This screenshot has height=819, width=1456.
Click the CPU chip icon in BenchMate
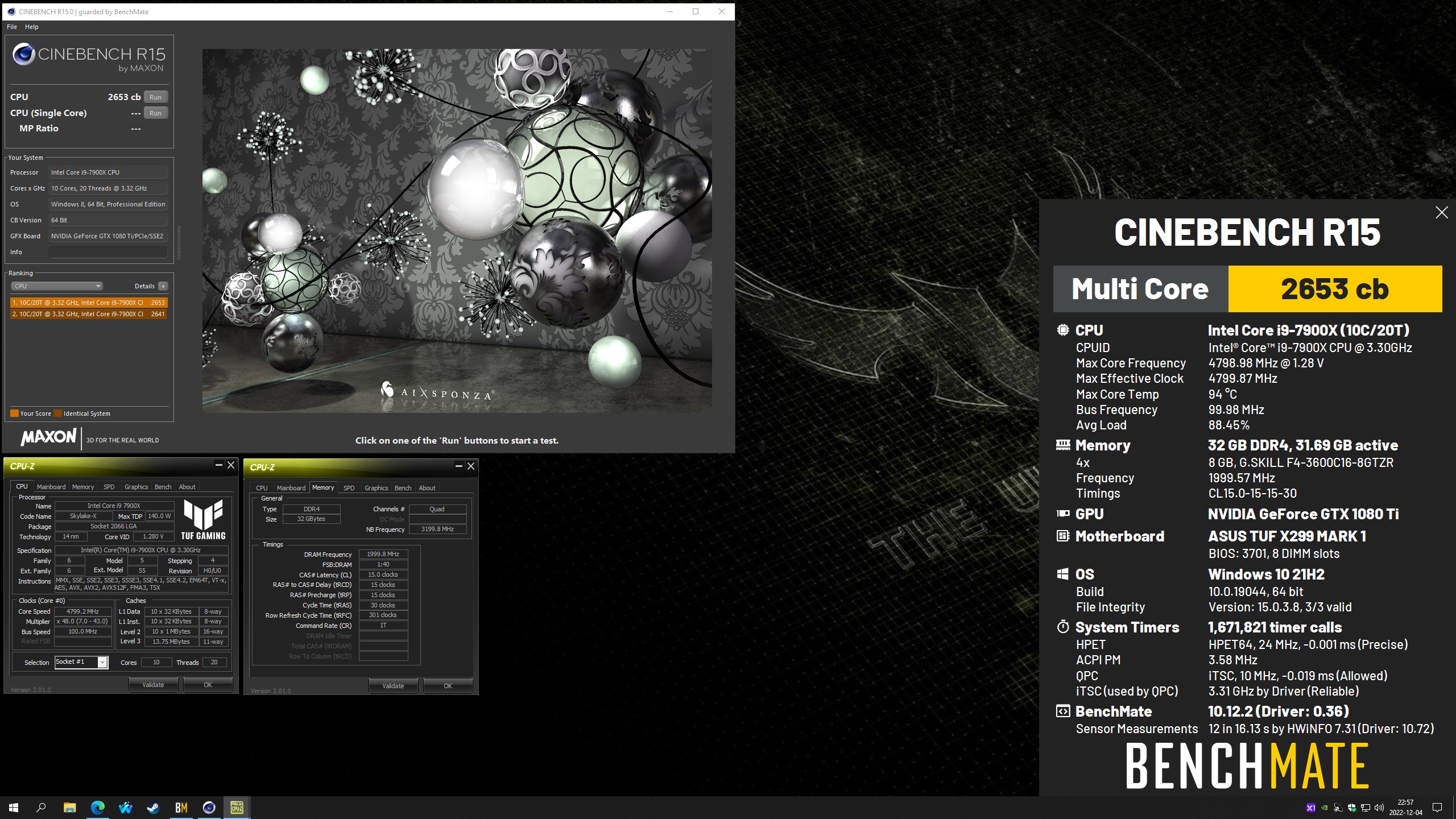pos(1062,330)
